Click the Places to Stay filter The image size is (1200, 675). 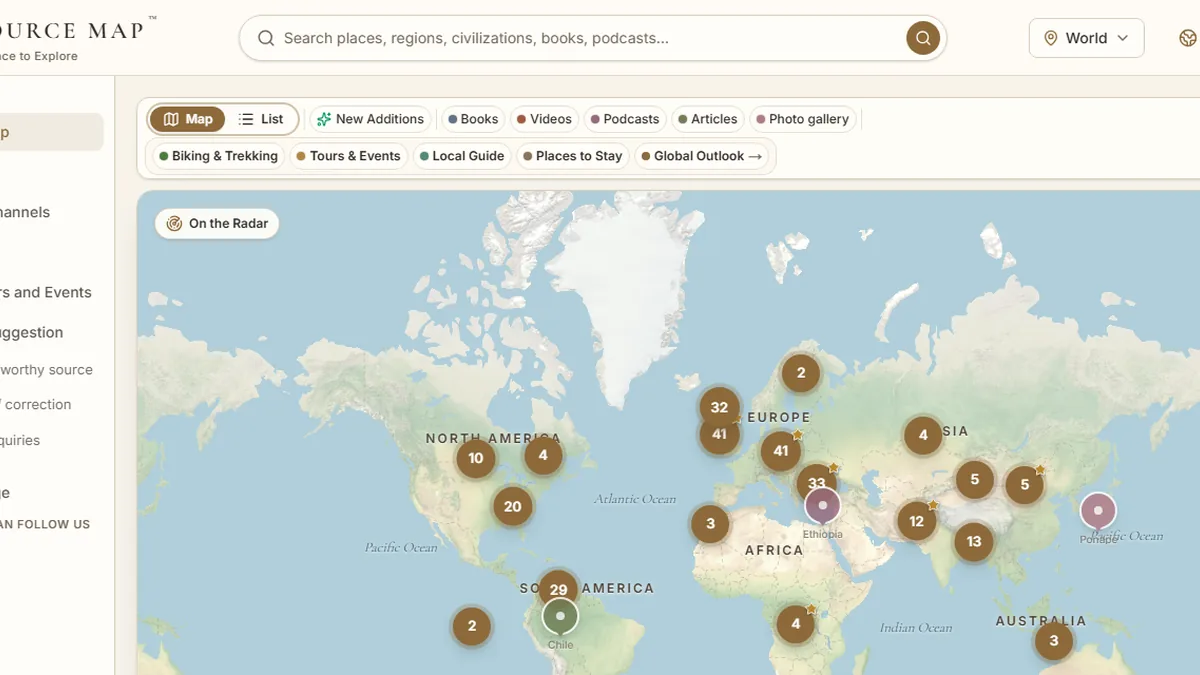click(573, 156)
